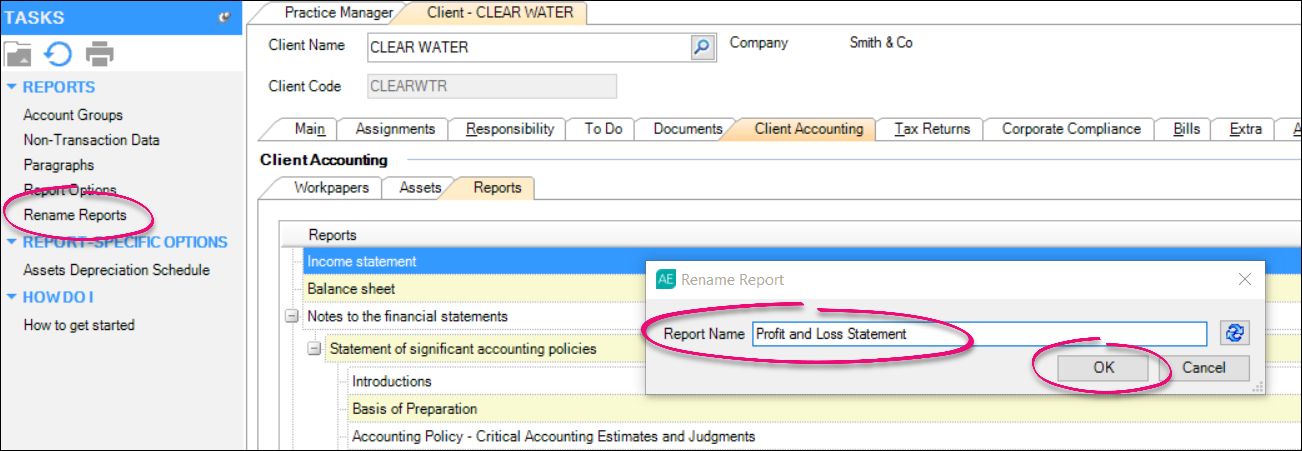Collapse Notes to the financial statements node
The width and height of the screenshot is (1302, 451).
[x=292, y=316]
